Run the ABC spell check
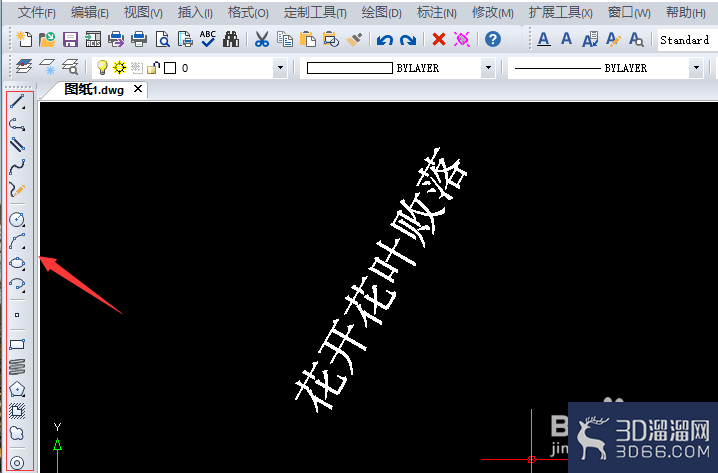718x473 pixels. (208, 39)
